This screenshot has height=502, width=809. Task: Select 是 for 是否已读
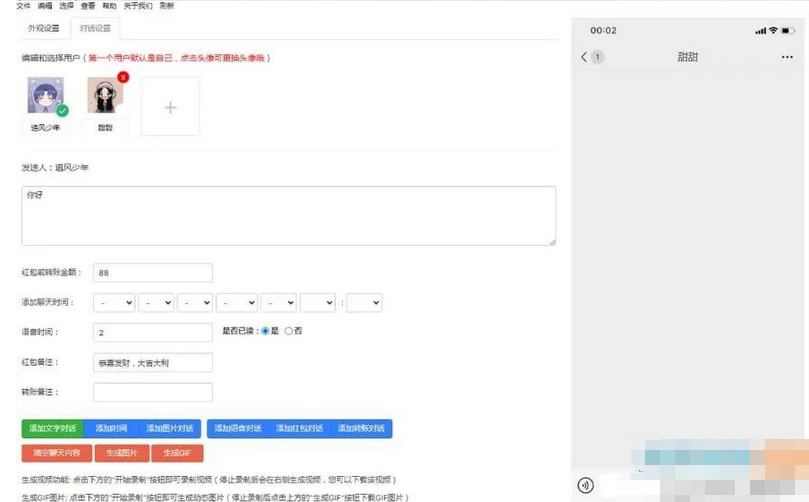265,331
